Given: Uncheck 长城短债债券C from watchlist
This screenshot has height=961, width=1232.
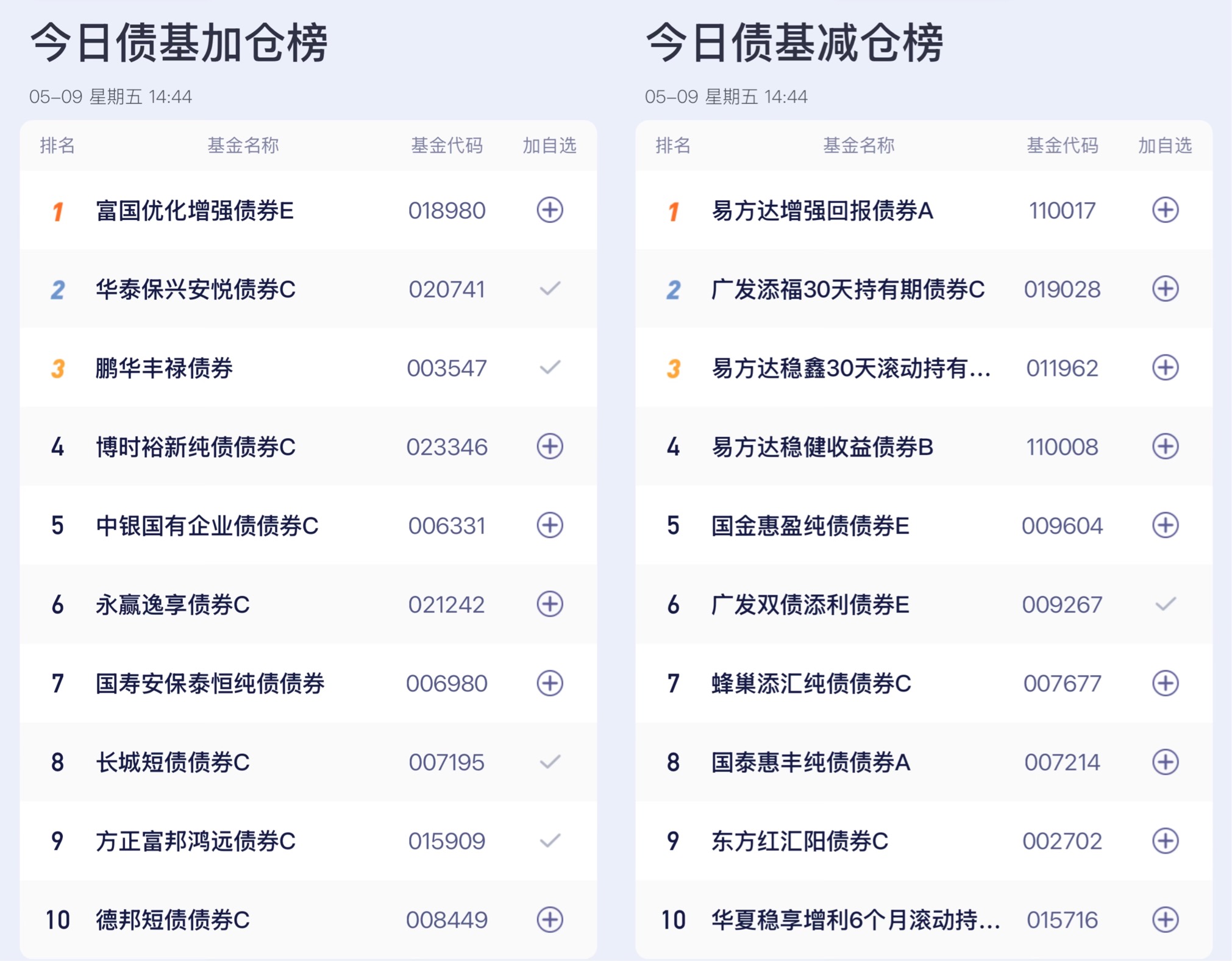Looking at the screenshot, I should (550, 761).
